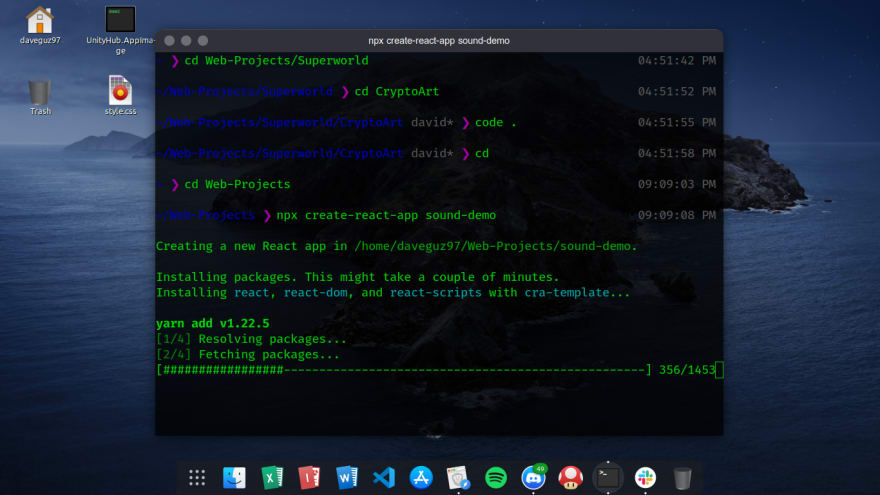Launch the red presentation app in dock
The width and height of the screenshot is (880, 495).
coord(309,478)
